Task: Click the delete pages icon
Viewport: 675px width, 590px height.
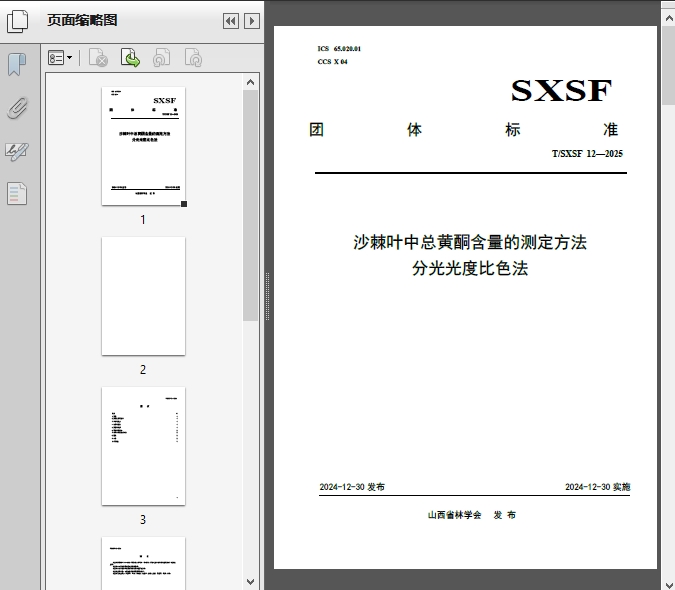Action: point(98,59)
